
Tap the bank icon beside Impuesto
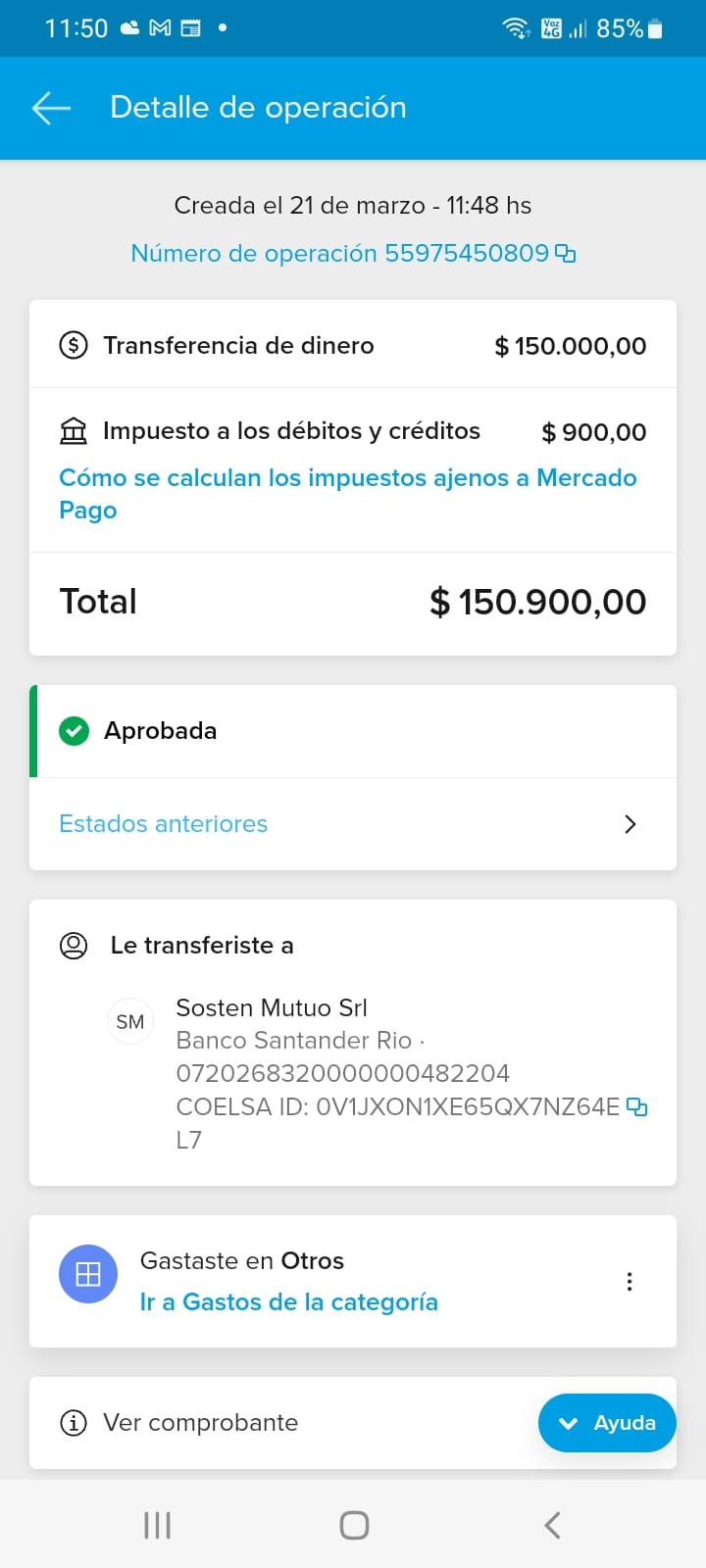[x=74, y=431]
